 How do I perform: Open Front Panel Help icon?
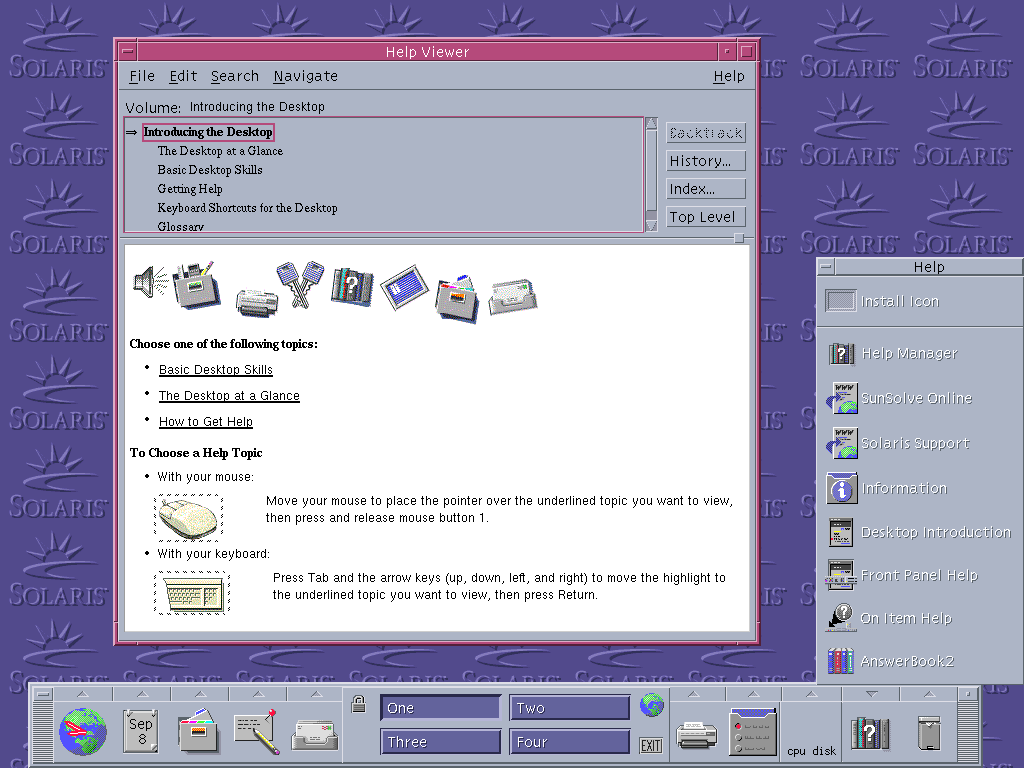841,575
